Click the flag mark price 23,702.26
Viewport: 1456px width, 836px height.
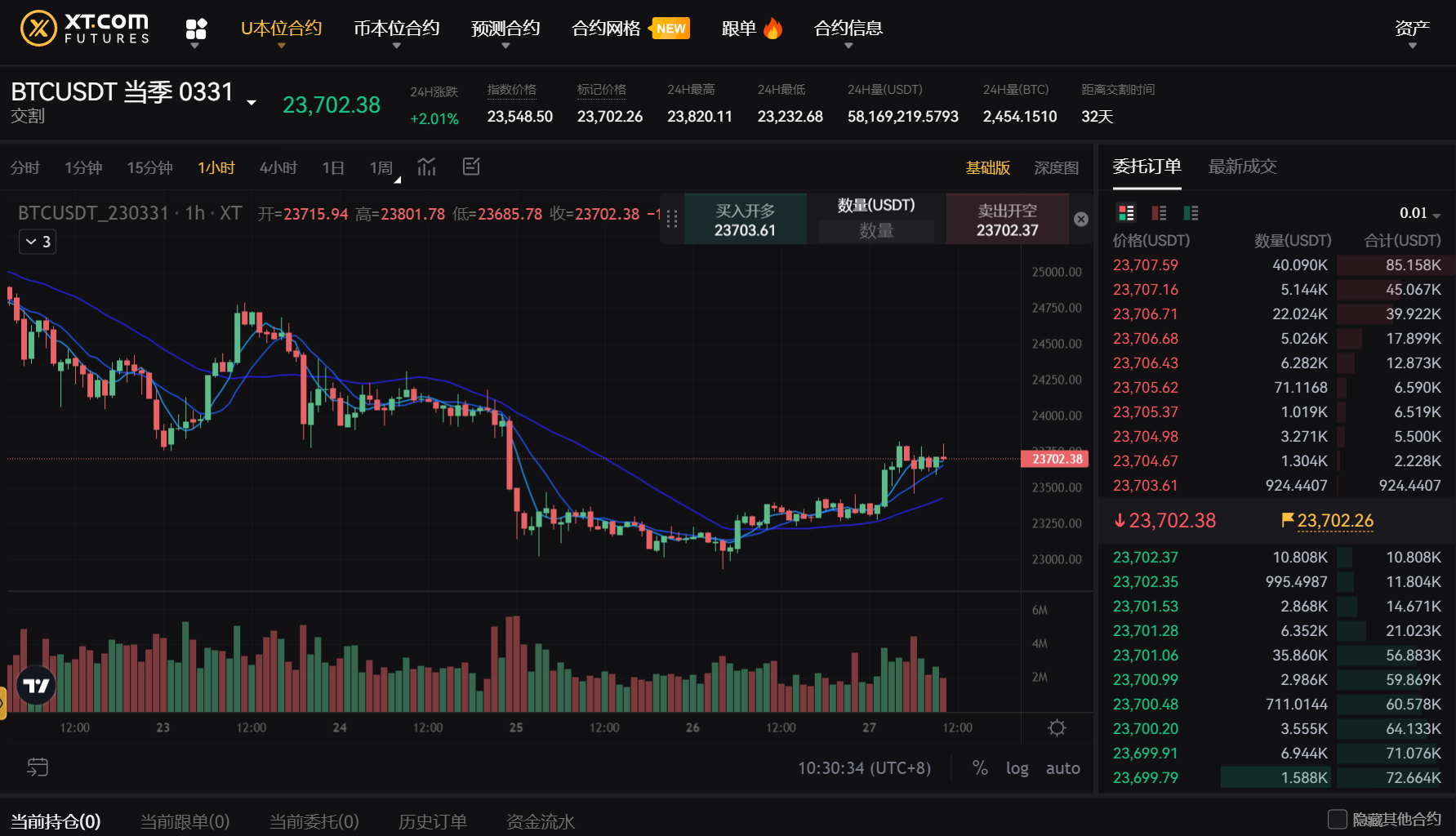pos(1328,521)
